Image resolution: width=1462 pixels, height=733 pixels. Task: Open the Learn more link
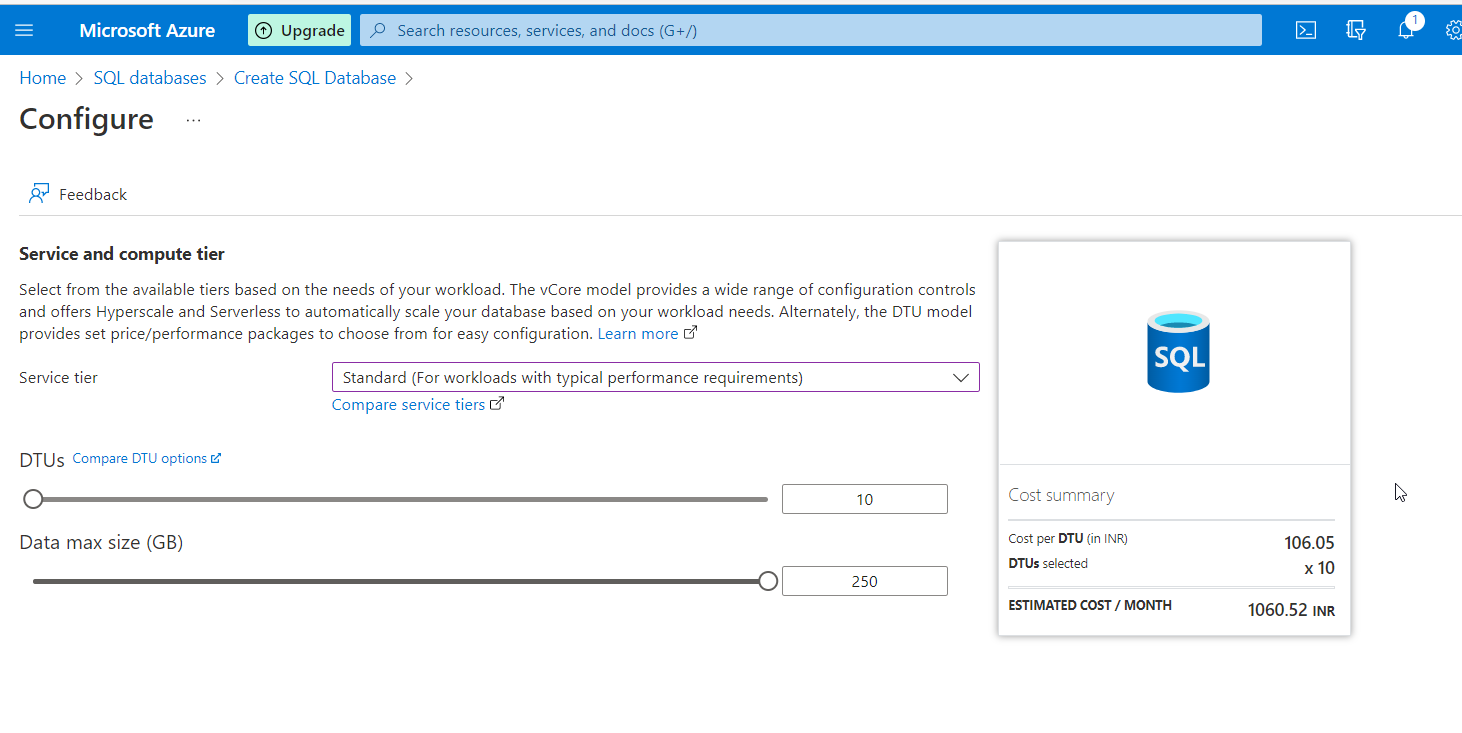647,334
